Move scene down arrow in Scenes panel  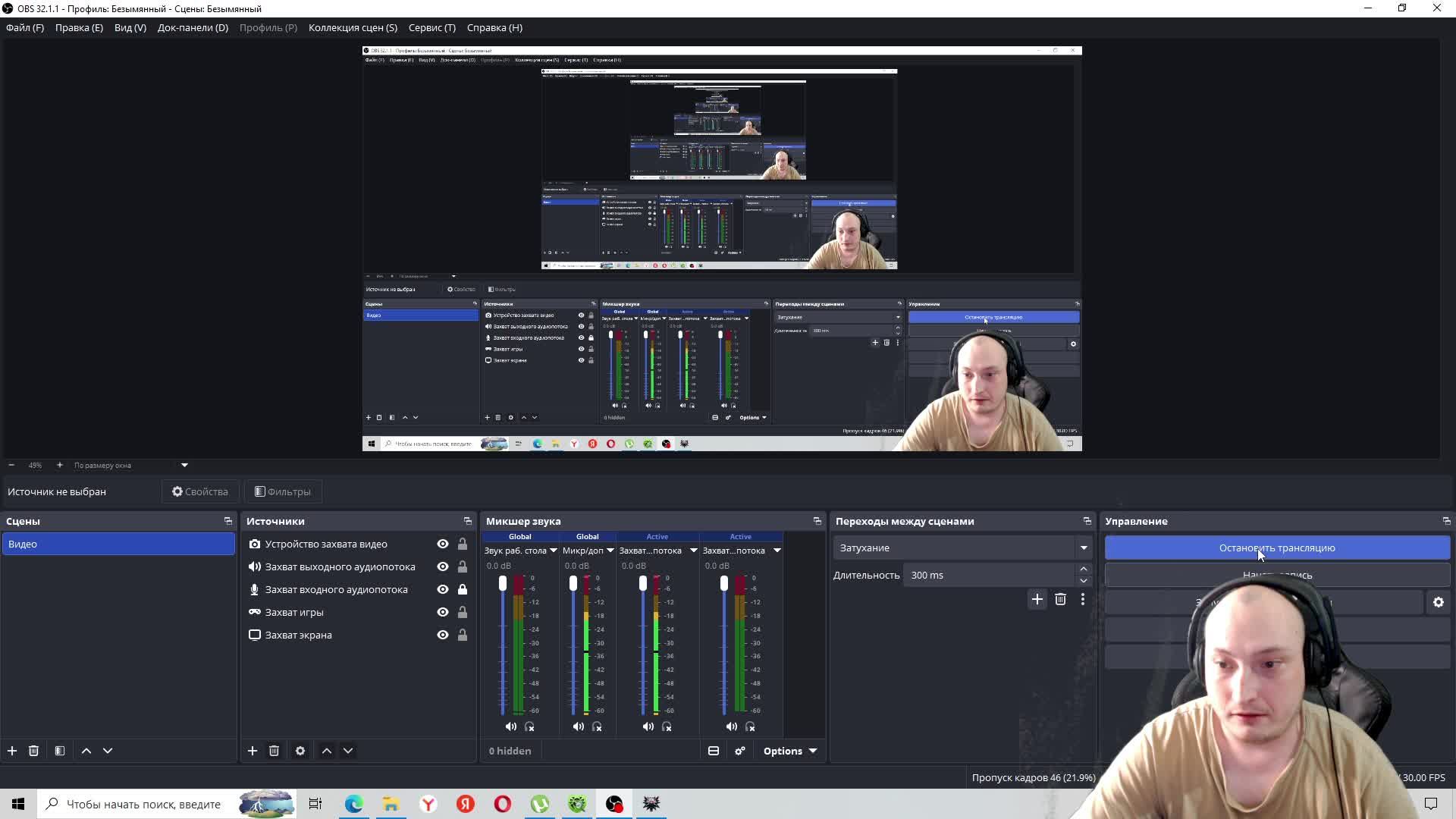click(x=108, y=751)
